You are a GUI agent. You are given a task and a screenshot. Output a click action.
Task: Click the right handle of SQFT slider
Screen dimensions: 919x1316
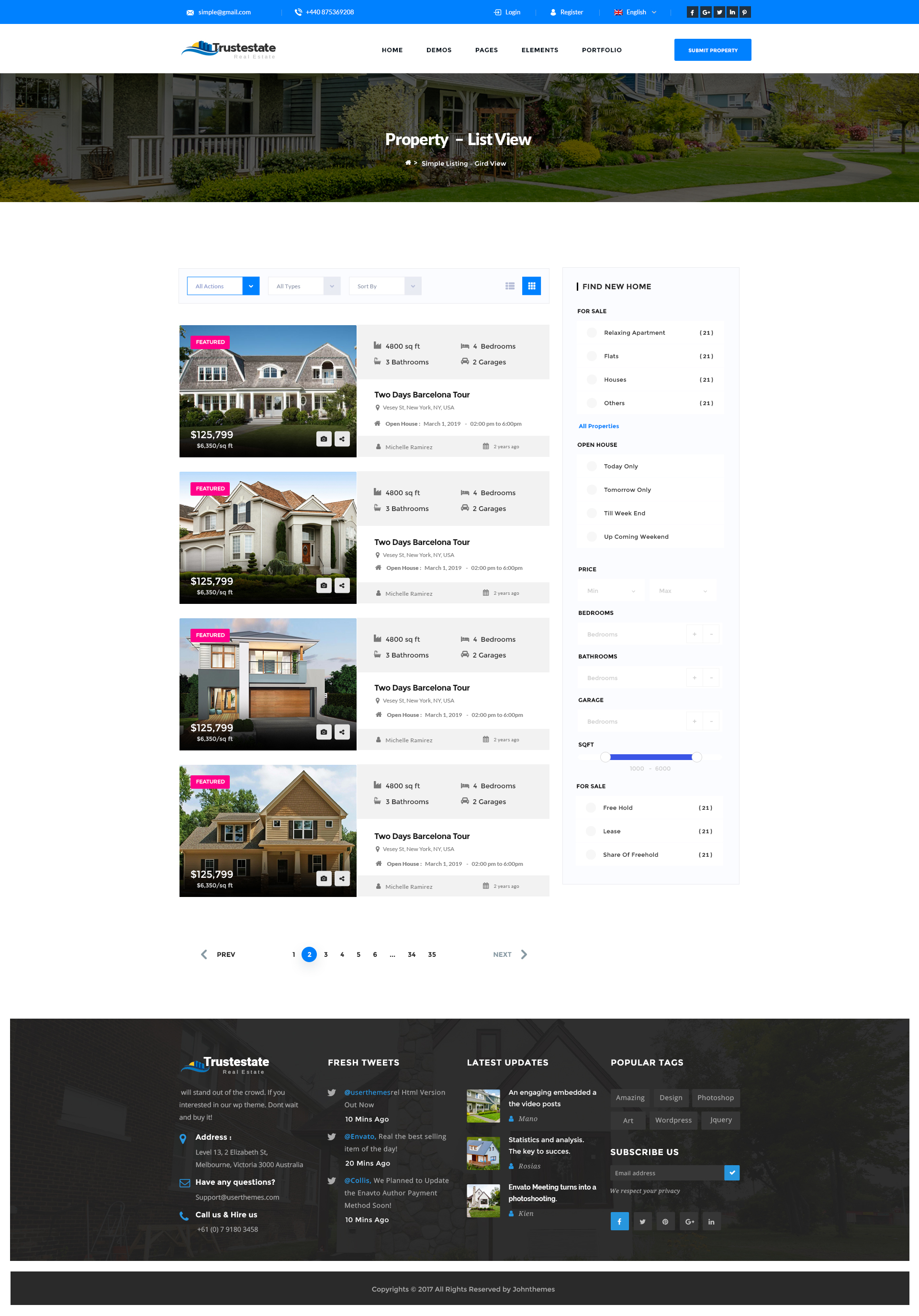click(x=697, y=757)
